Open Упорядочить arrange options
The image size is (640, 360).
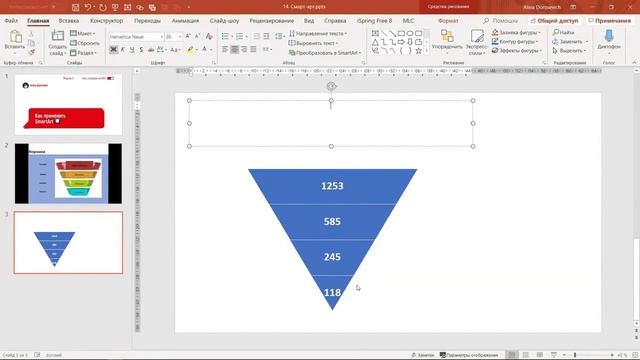point(447,42)
